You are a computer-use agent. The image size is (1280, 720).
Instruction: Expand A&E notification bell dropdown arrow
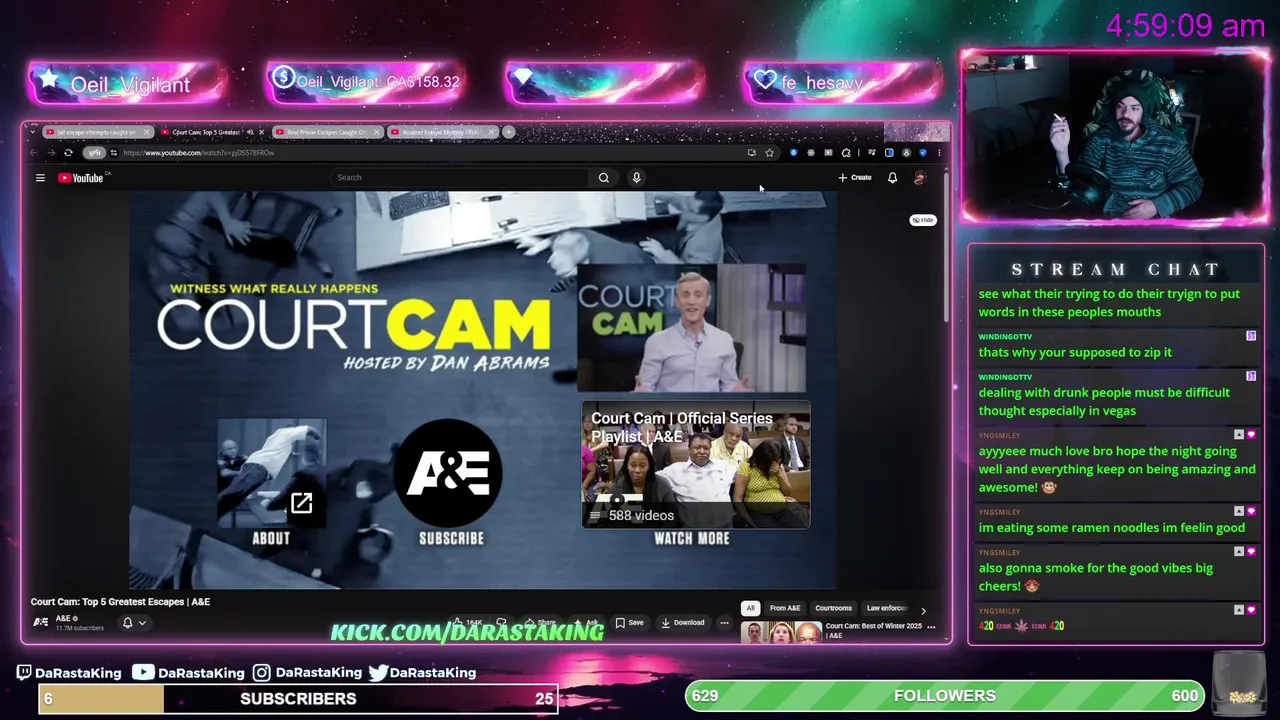142,623
